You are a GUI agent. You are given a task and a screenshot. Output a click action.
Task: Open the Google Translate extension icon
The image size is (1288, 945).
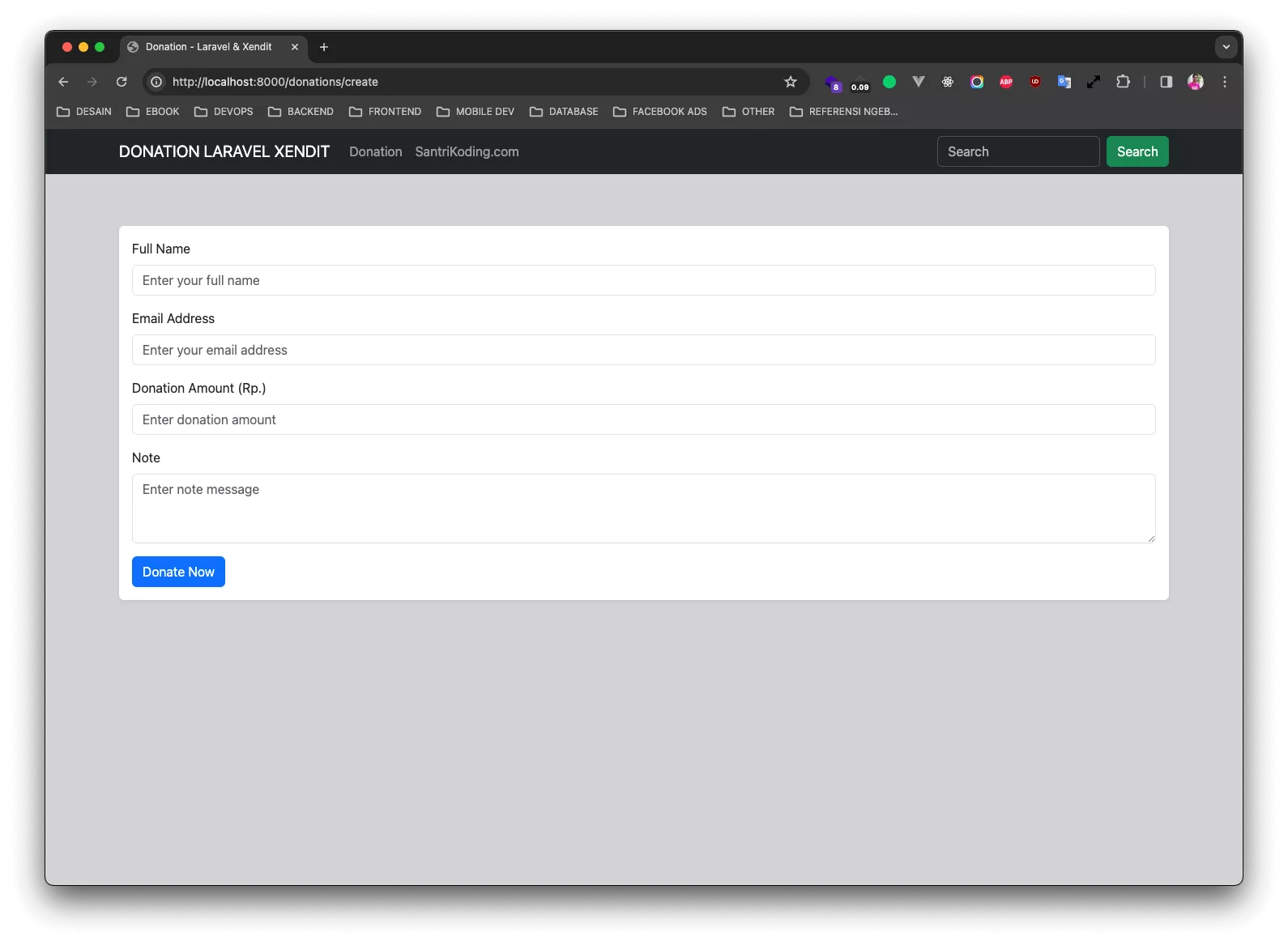[1064, 82]
